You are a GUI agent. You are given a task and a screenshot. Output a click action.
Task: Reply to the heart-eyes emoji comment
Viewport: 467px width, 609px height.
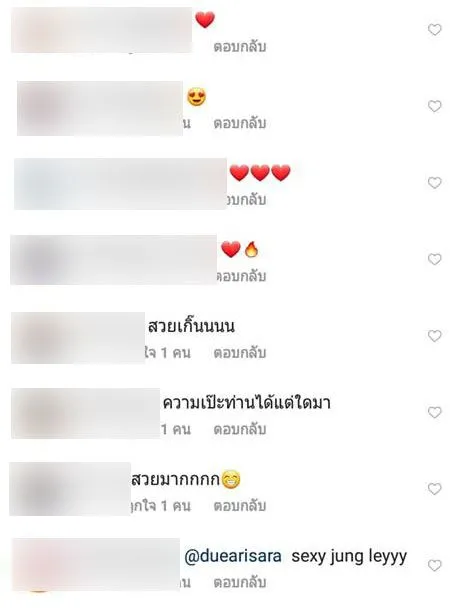click(x=240, y=124)
